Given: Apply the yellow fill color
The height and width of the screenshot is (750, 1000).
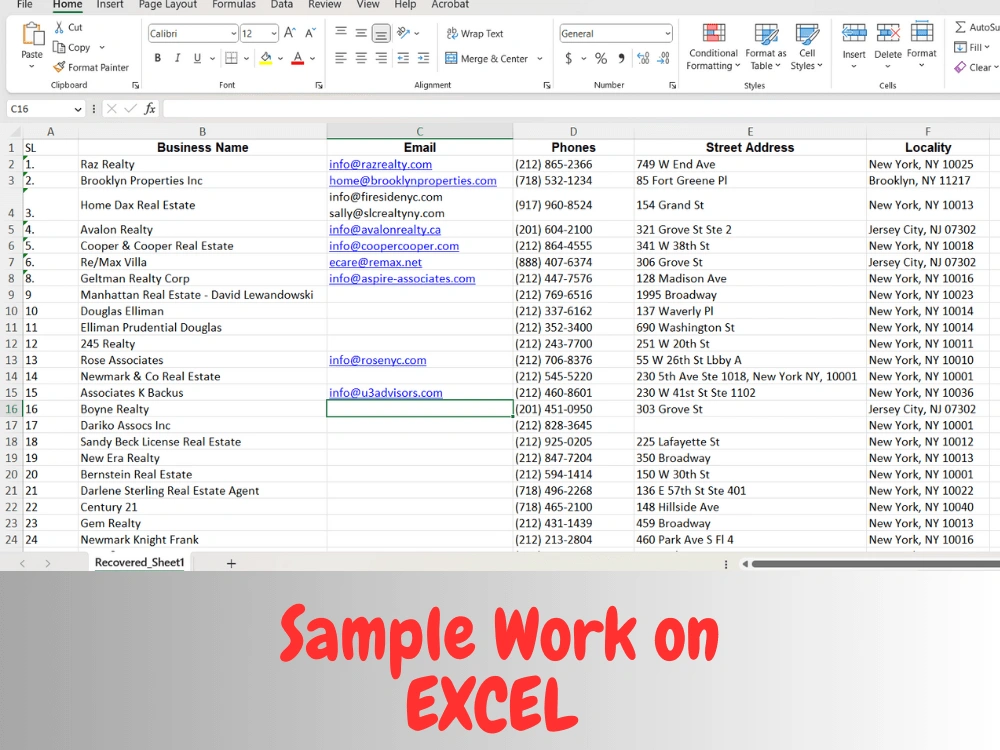Looking at the screenshot, I should pos(266,59).
